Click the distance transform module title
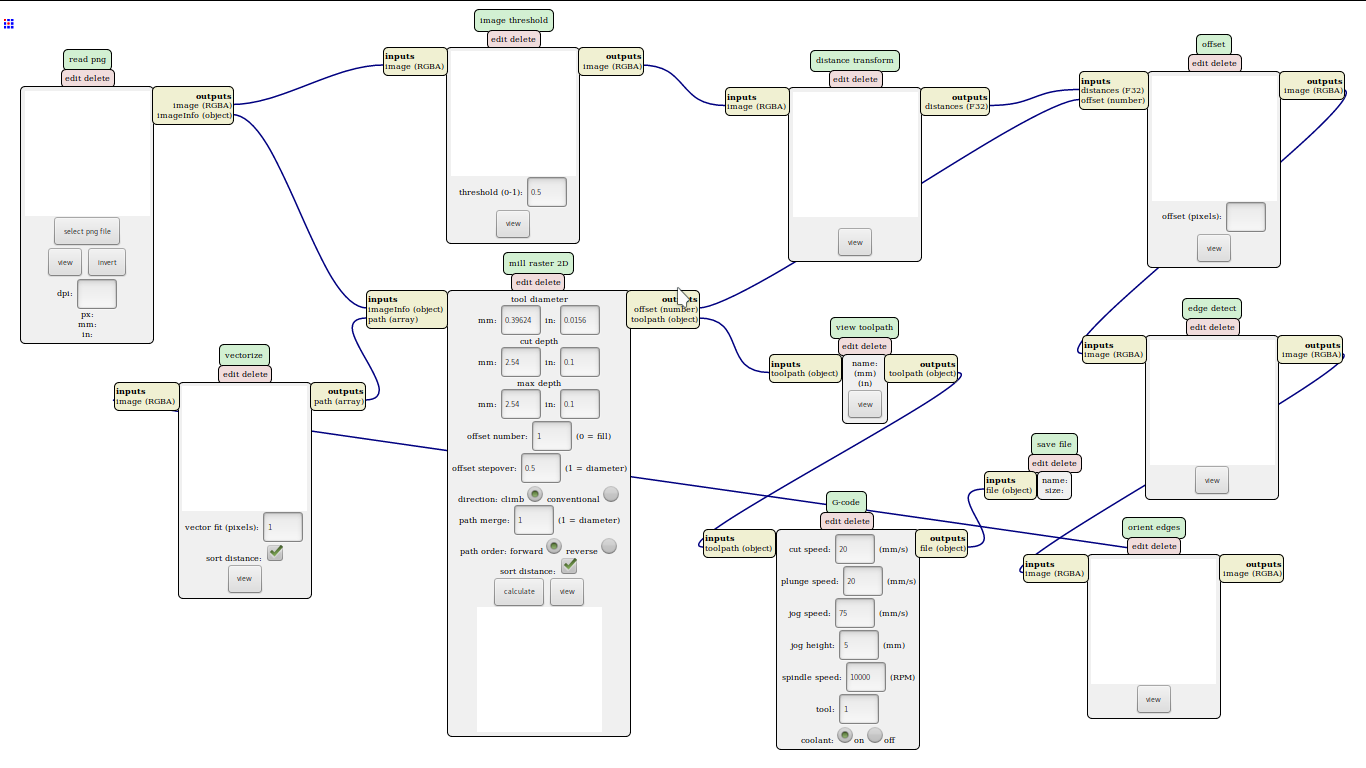This screenshot has height=768, width=1366. point(855,60)
